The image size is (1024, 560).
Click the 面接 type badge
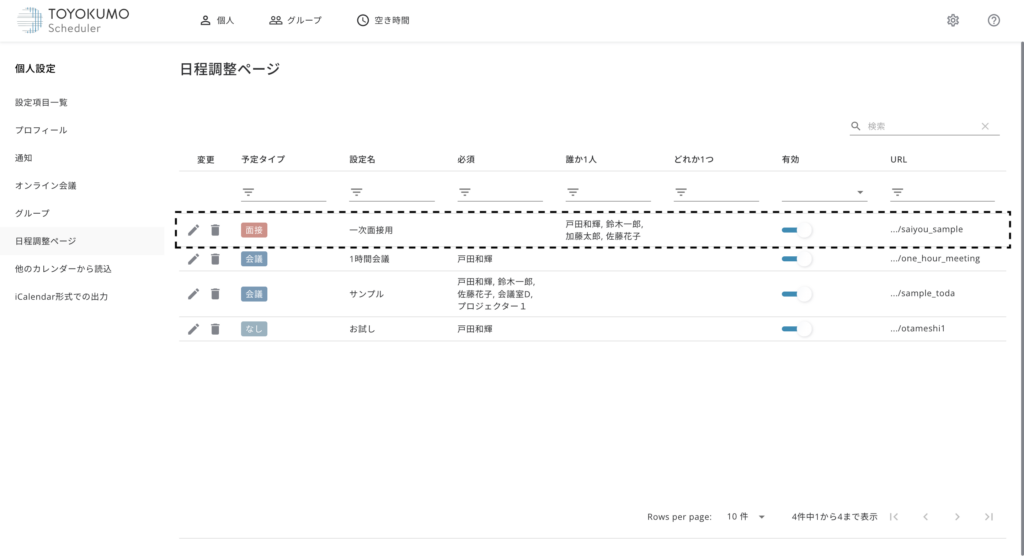tap(254, 230)
